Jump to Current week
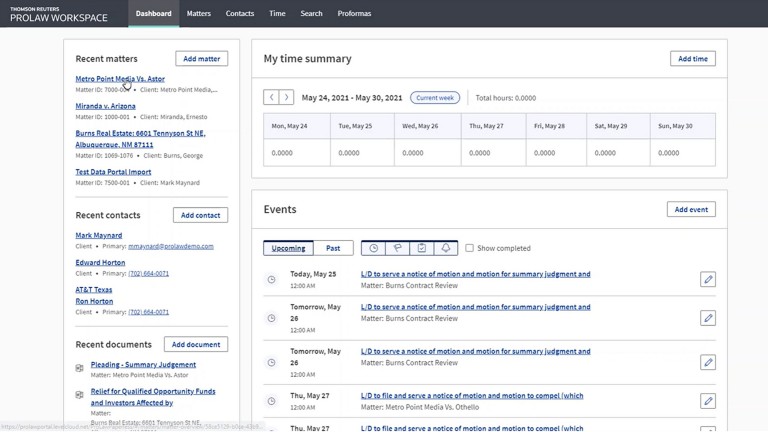This screenshot has height=432, width=768. pyautogui.click(x=435, y=98)
